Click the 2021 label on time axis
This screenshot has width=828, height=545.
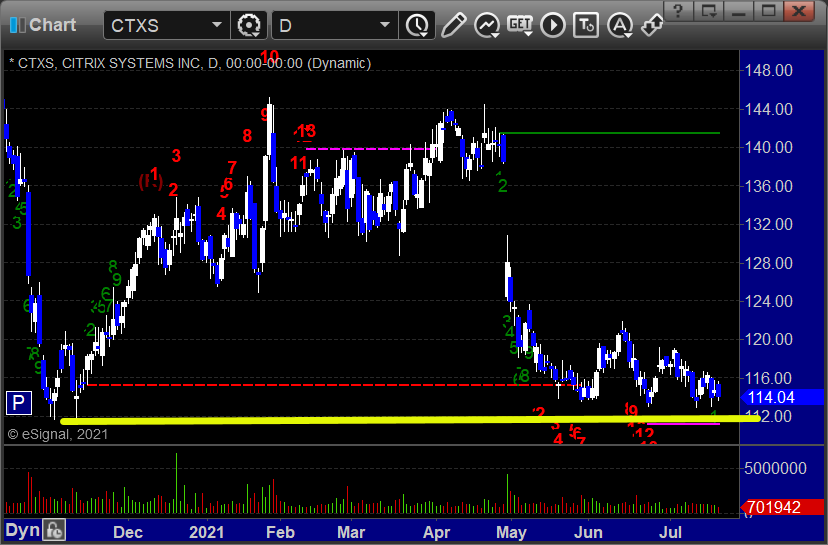pos(206,532)
